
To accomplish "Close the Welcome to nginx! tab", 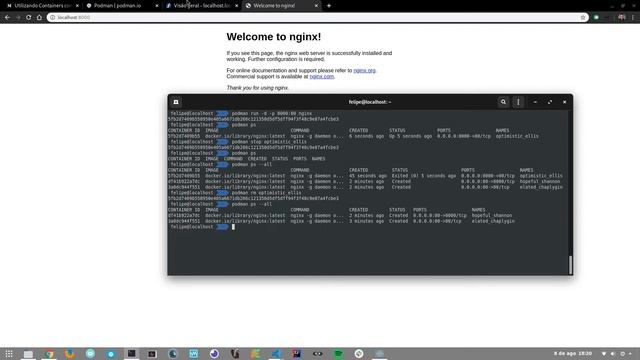I will point(316,6).
